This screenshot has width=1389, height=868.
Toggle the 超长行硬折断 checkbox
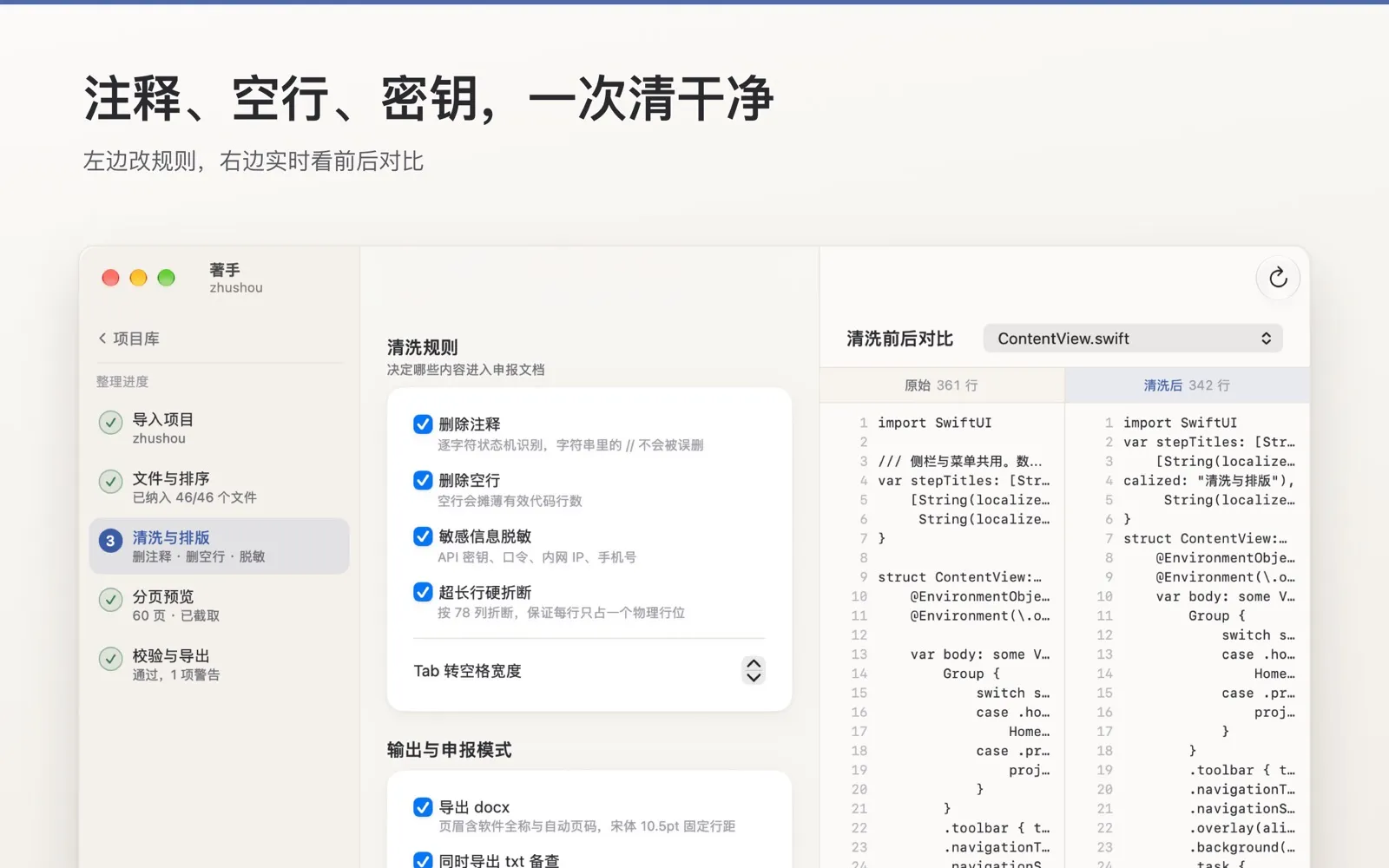pyautogui.click(x=423, y=592)
